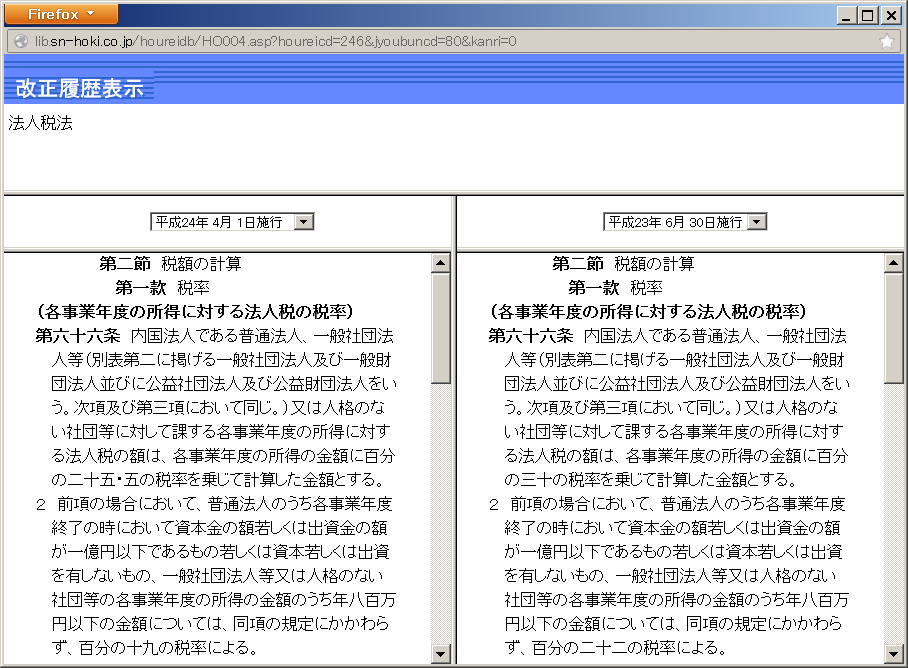
Task: Click the 百分の十九の税率 line in left pane
Action: pyautogui.click(x=155, y=647)
